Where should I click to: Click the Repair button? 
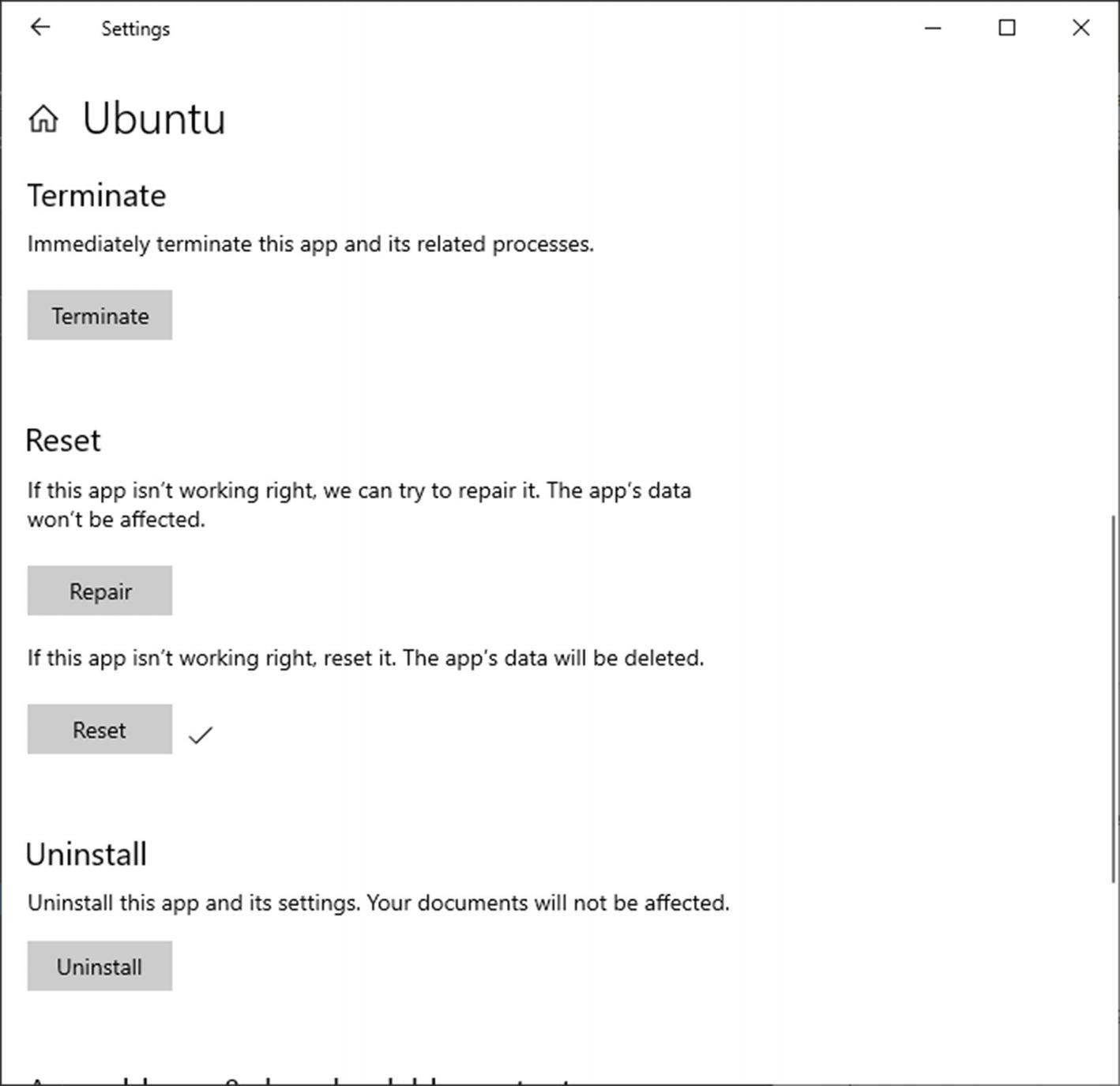(x=100, y=591)
